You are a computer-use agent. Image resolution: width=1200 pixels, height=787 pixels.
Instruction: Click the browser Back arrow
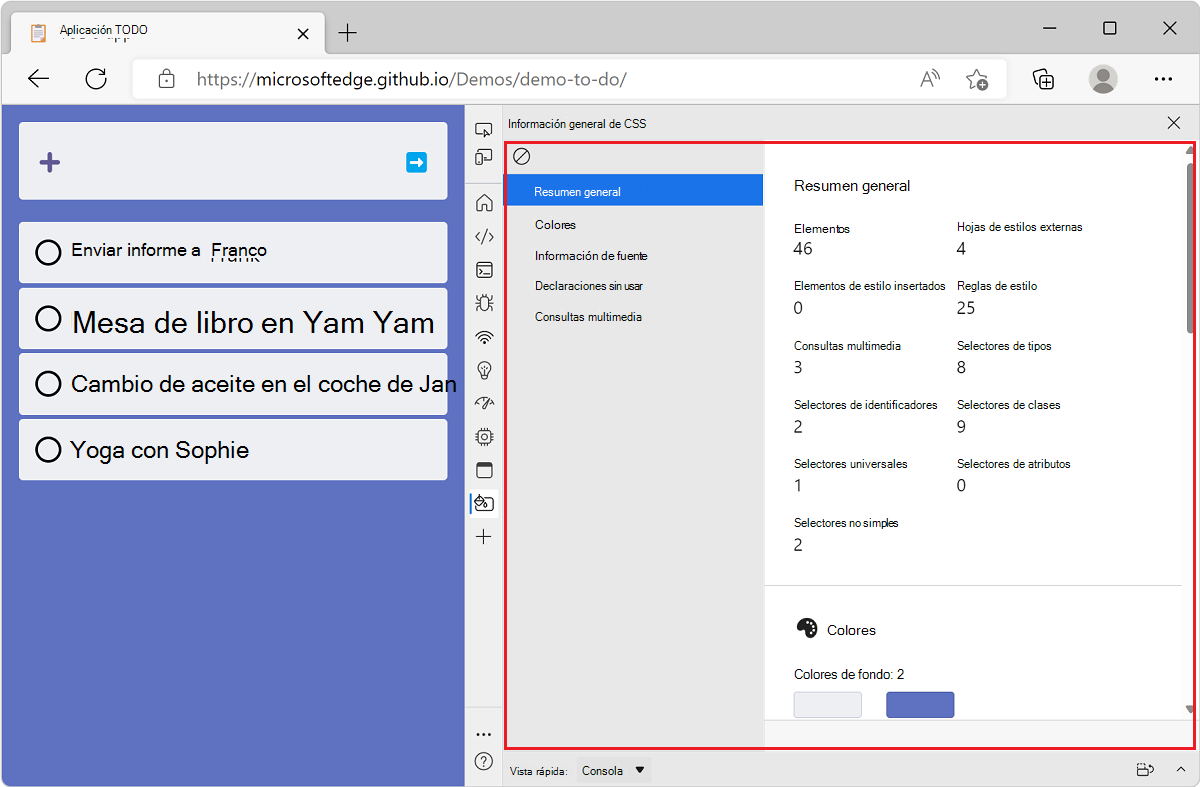tap(38, 79)
